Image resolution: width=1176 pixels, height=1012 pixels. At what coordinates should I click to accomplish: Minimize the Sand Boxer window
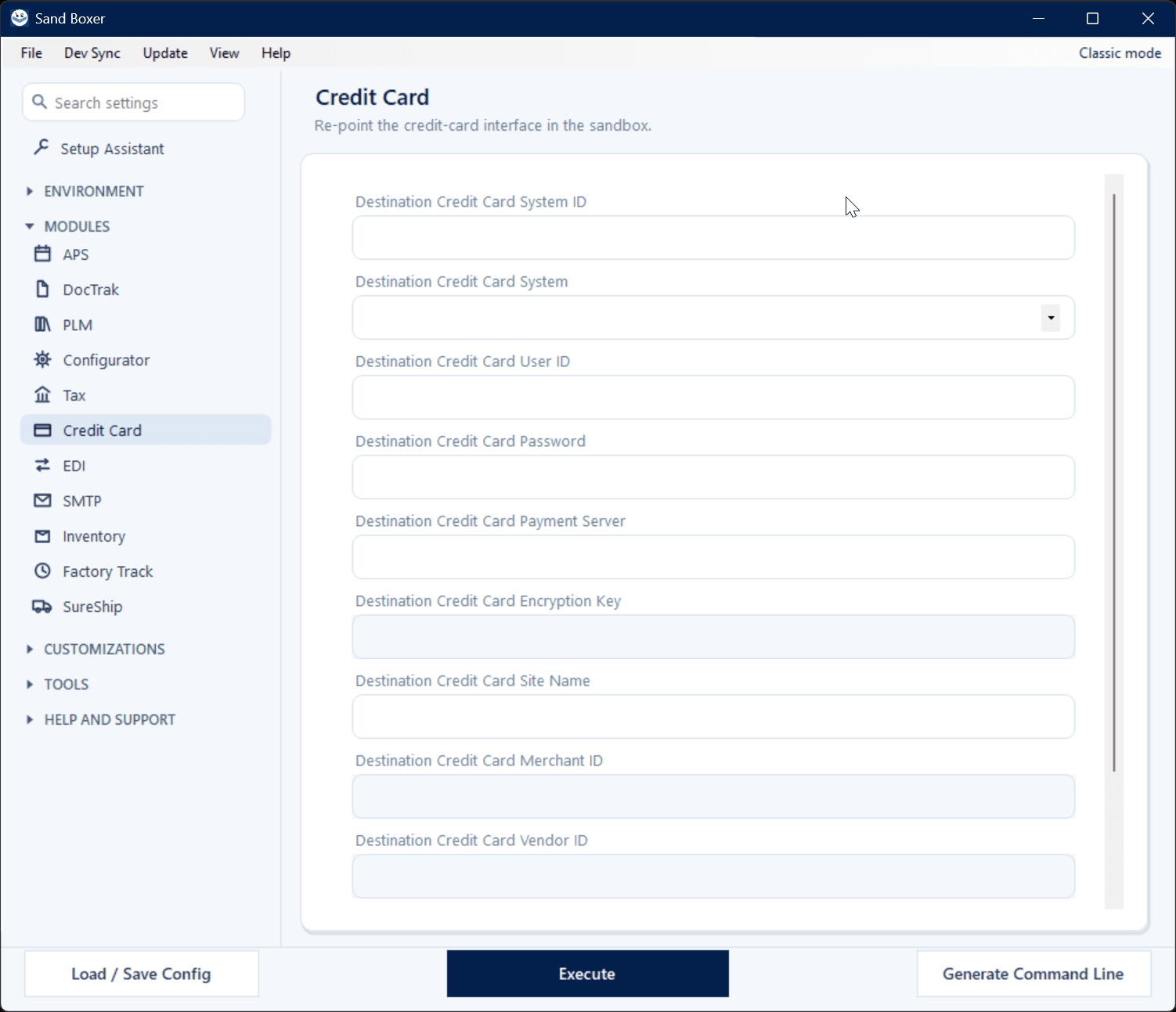[x=1039, y=18]
